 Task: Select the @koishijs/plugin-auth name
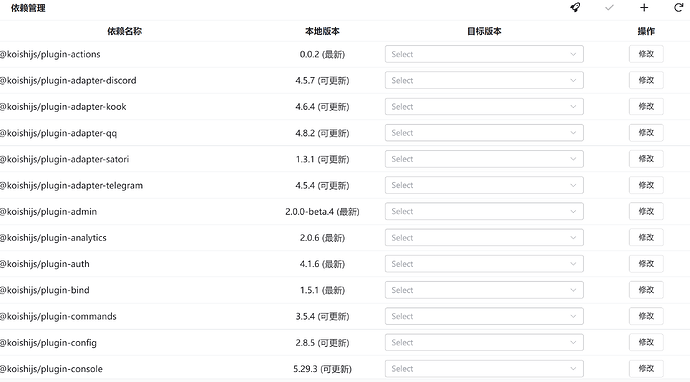click(x=44, y=264)
